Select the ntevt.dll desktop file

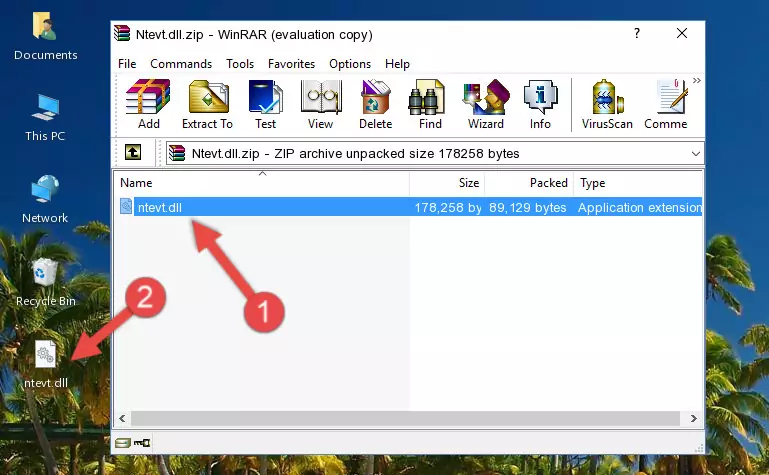[46, 364]
